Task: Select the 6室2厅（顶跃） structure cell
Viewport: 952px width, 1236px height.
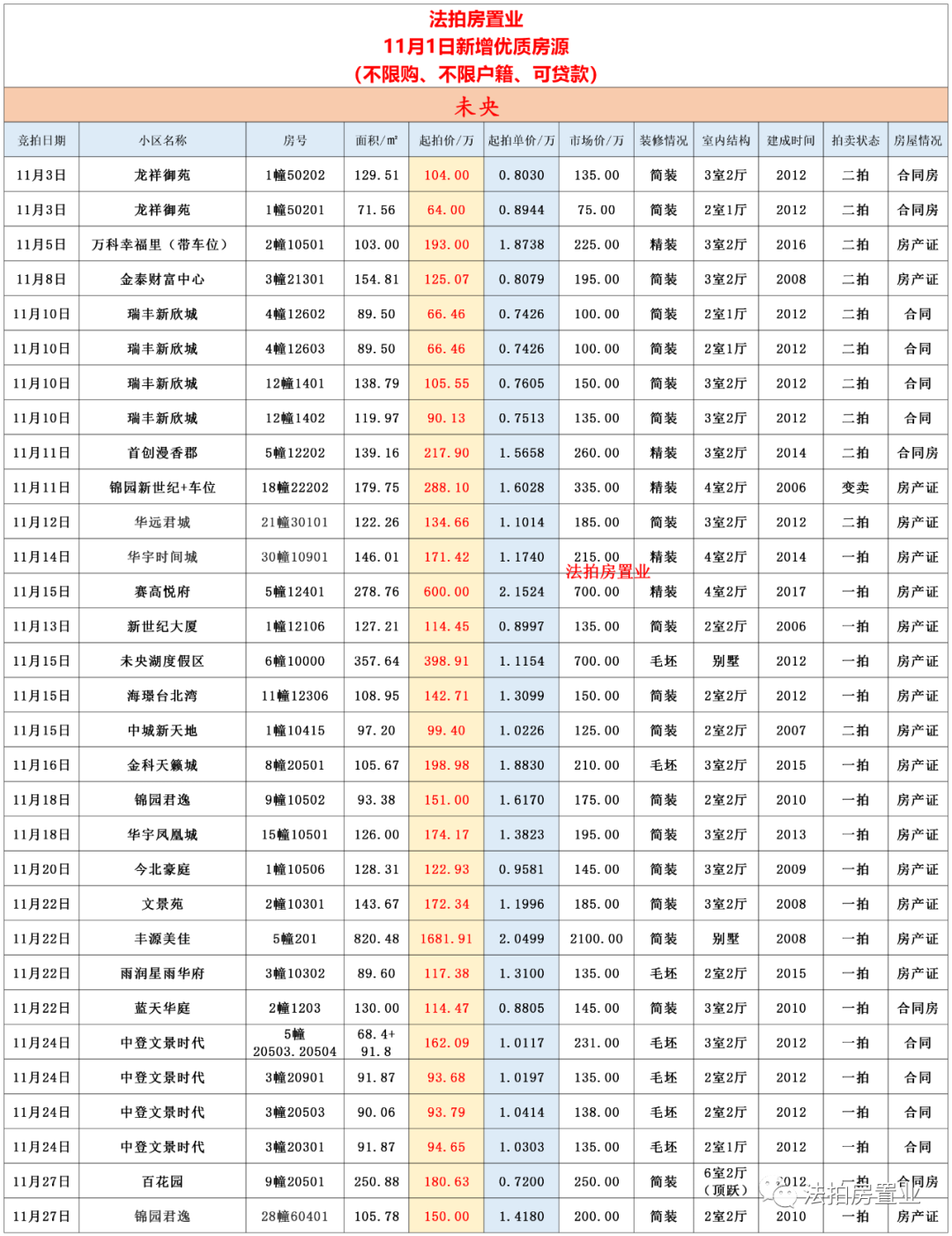Action: pos(725,1182)
